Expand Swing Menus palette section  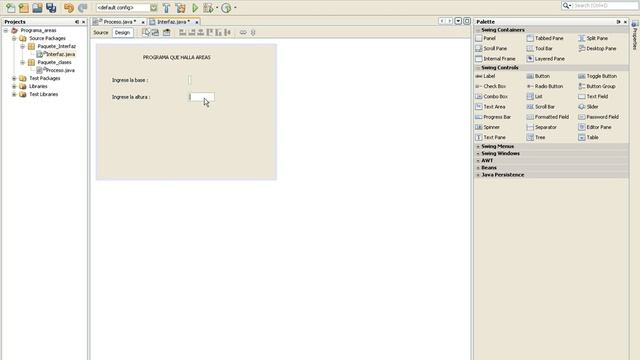[x=478, y=146]
